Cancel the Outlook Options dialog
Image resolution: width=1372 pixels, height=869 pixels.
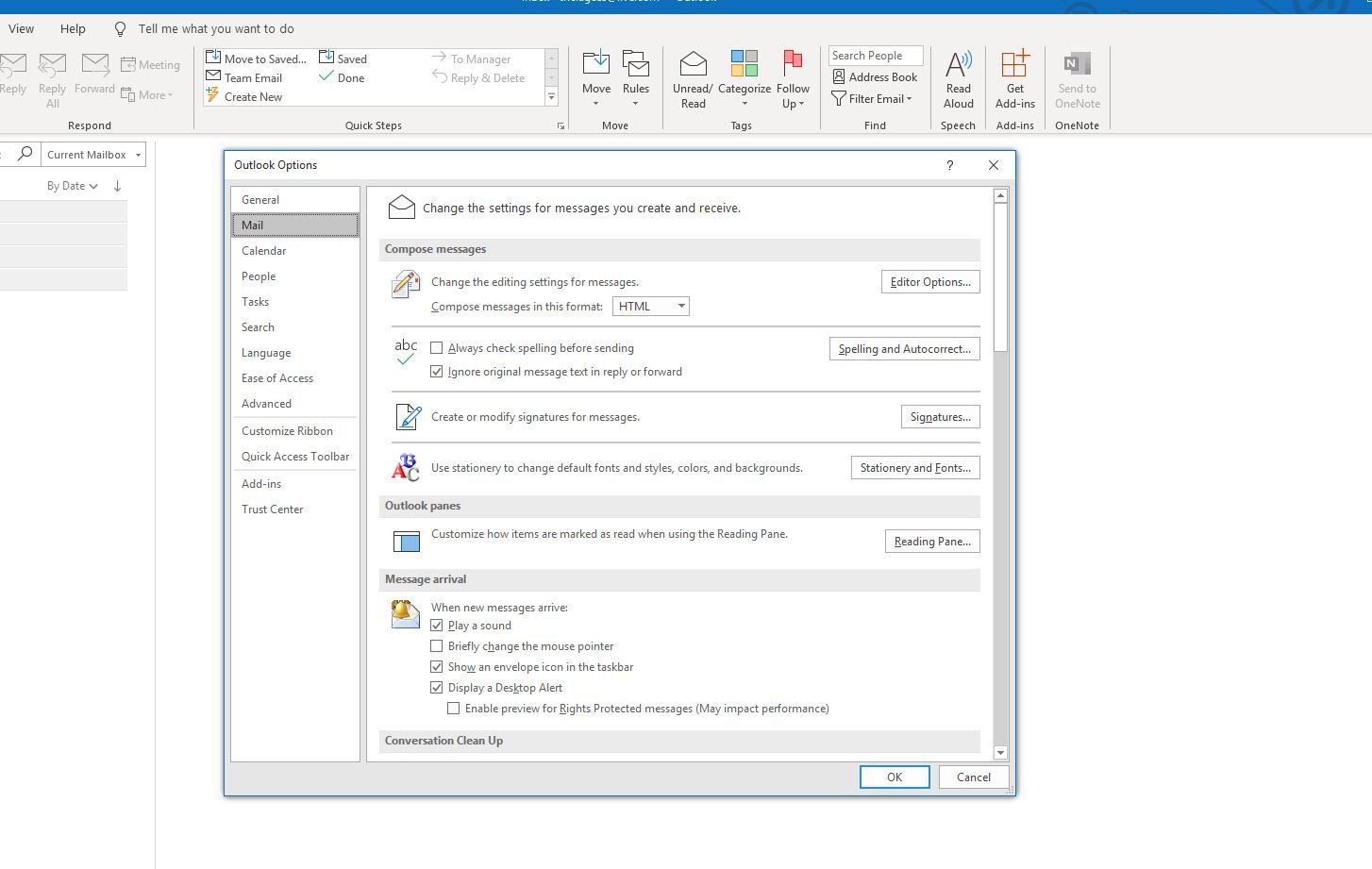[x=974, y=777]
